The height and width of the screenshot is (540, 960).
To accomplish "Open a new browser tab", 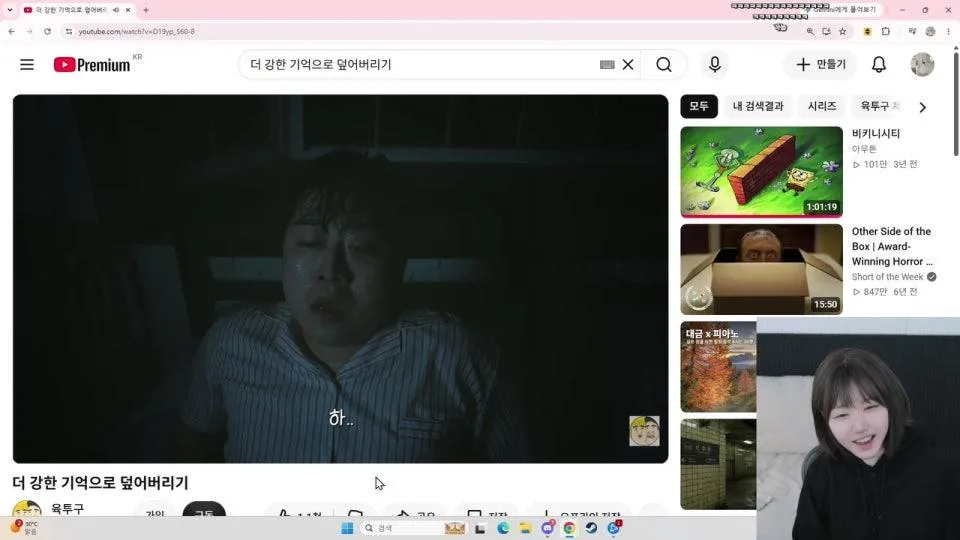I will coord(146,10).
